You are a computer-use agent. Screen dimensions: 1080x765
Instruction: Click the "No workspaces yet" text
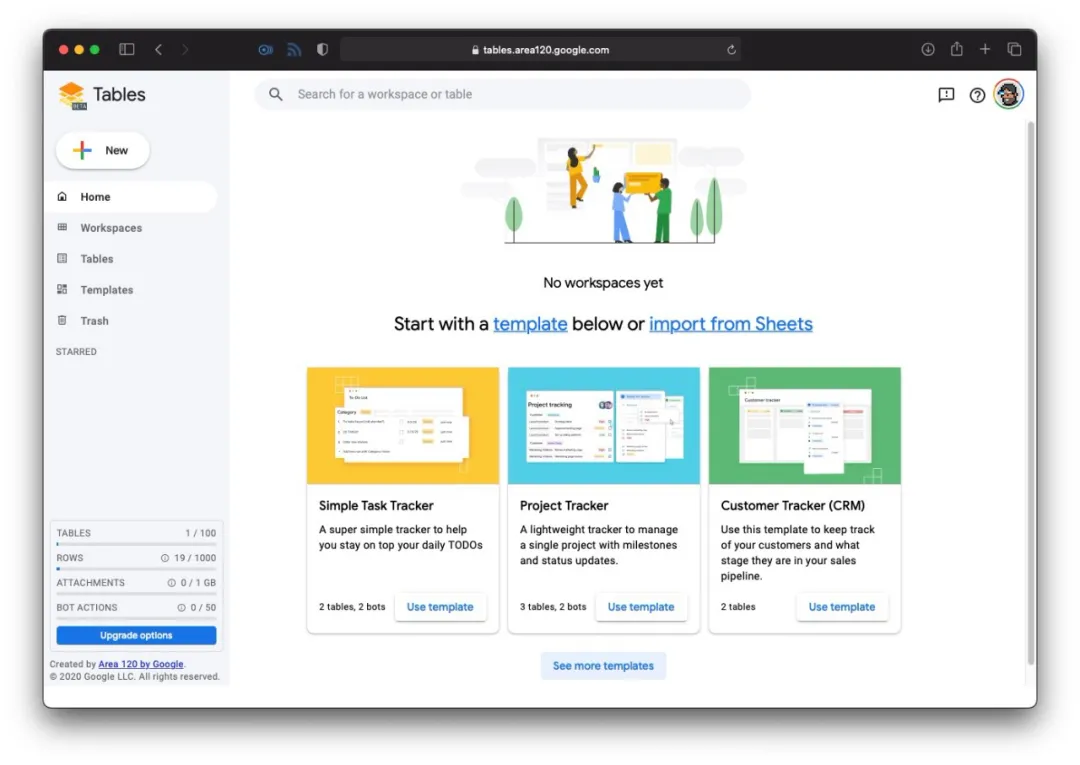[603, 283]
